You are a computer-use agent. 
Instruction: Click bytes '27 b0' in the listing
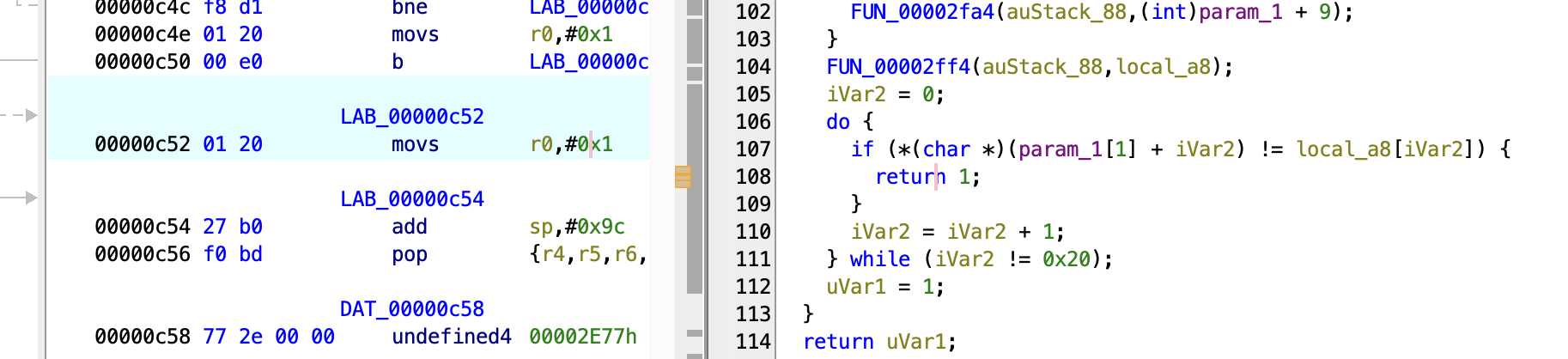[233, 227]
